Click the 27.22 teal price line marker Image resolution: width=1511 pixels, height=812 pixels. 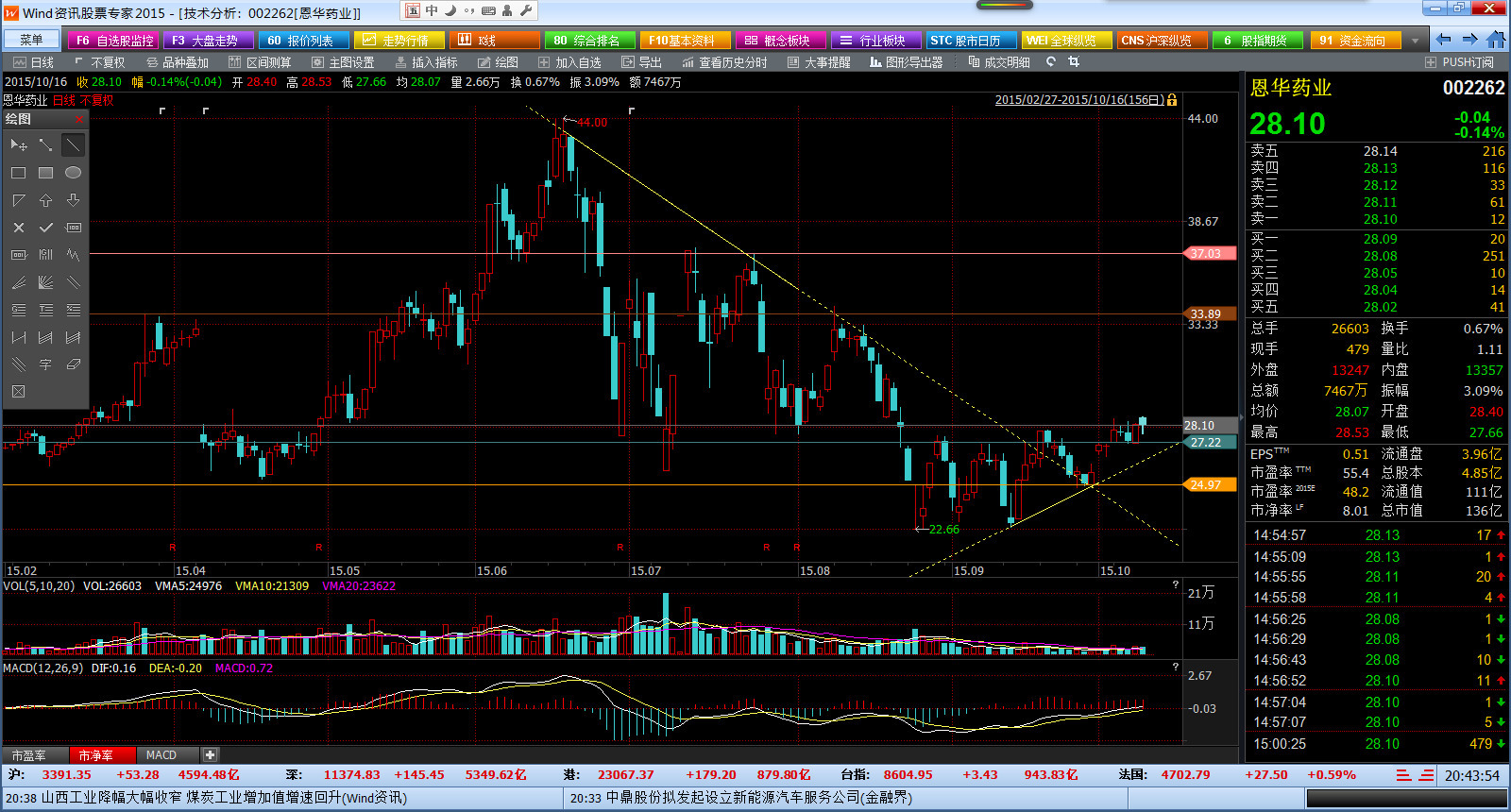tap(1209, 443)
